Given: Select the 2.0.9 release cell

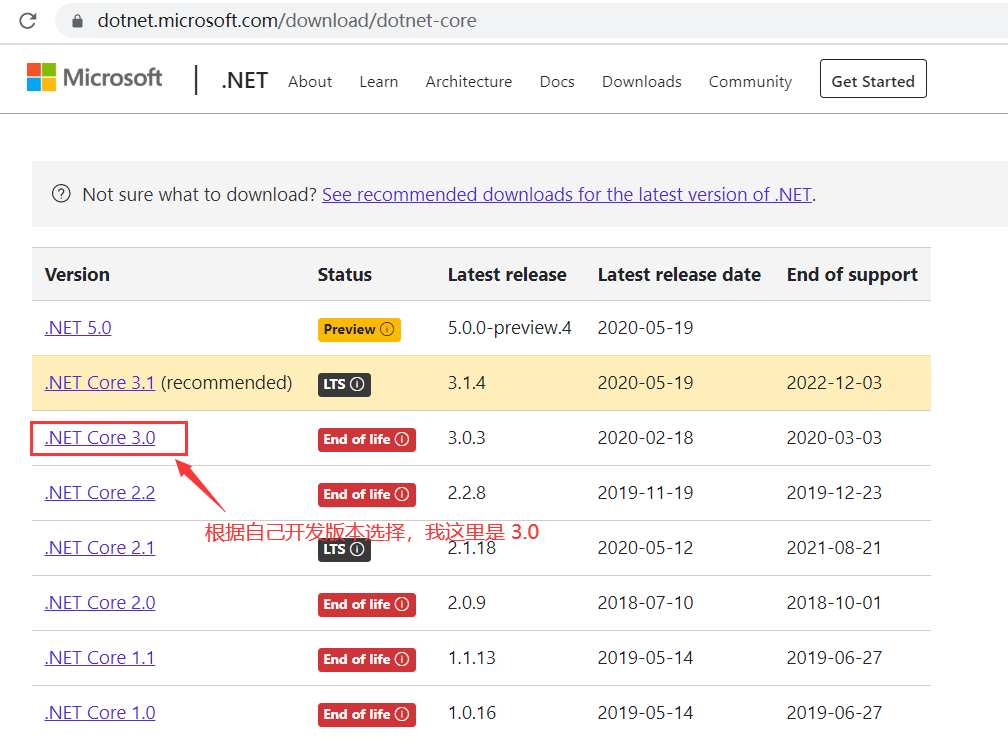Looking at the screenshot, I should point(467,603).
